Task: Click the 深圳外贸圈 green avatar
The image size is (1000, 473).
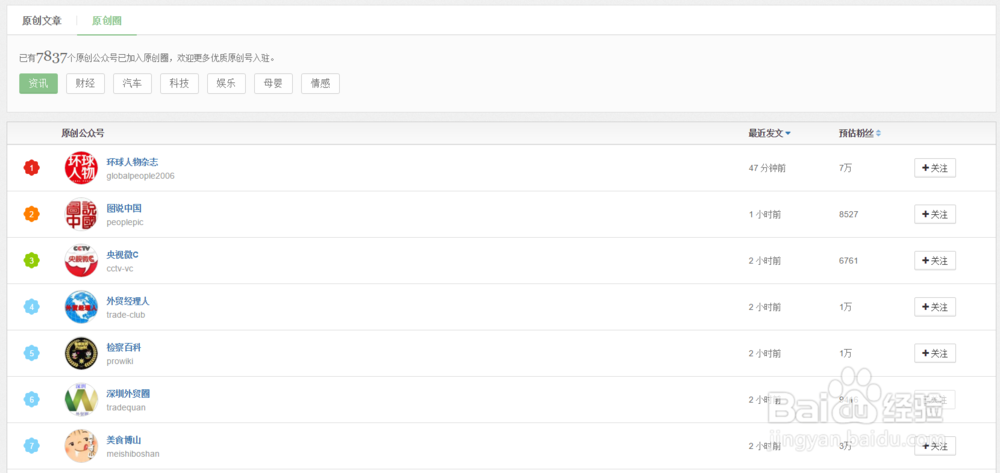Action: pos(81,399)
